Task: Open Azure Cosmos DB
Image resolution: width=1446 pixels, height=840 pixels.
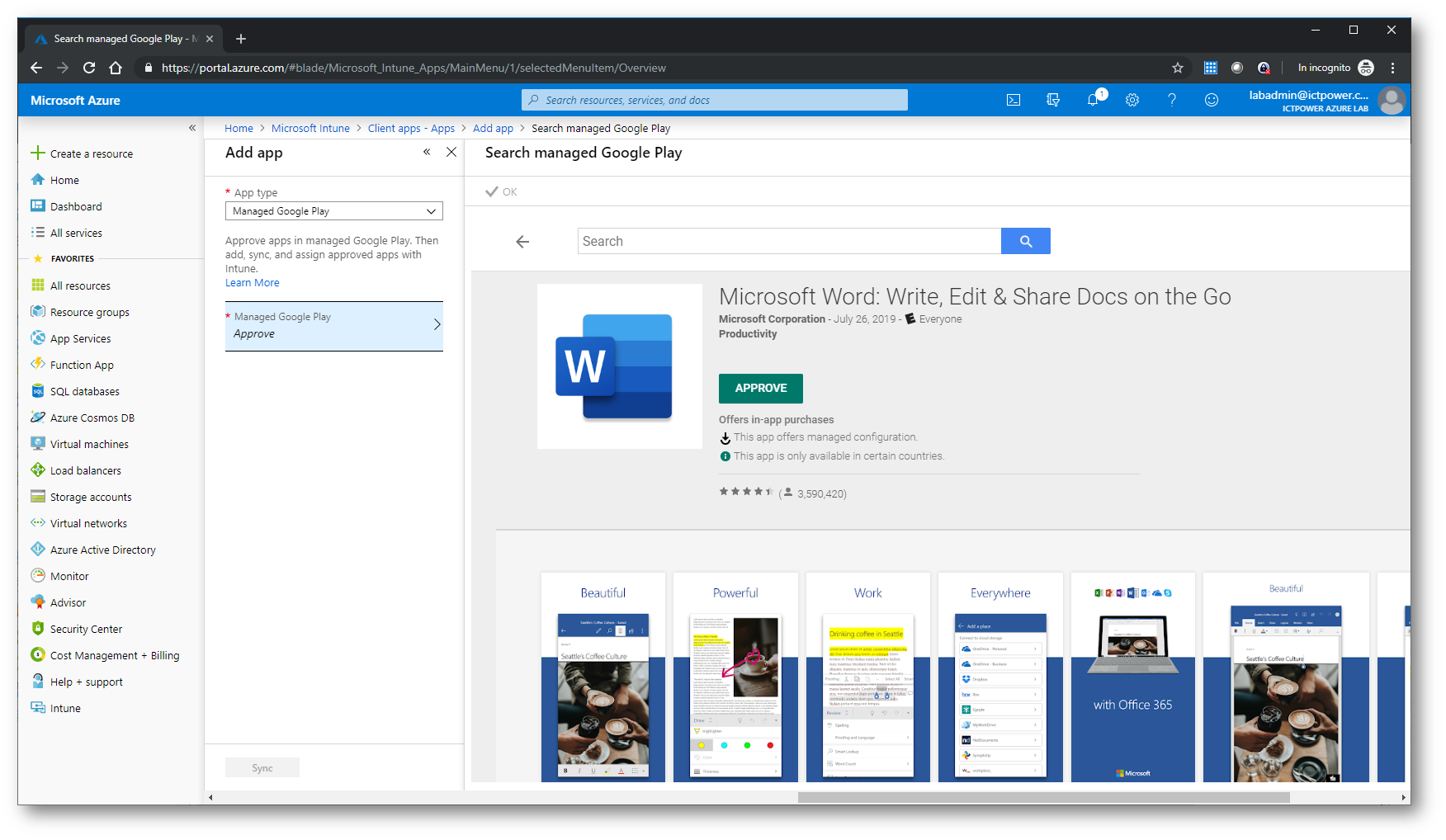Action: click(x=83, y=418)
